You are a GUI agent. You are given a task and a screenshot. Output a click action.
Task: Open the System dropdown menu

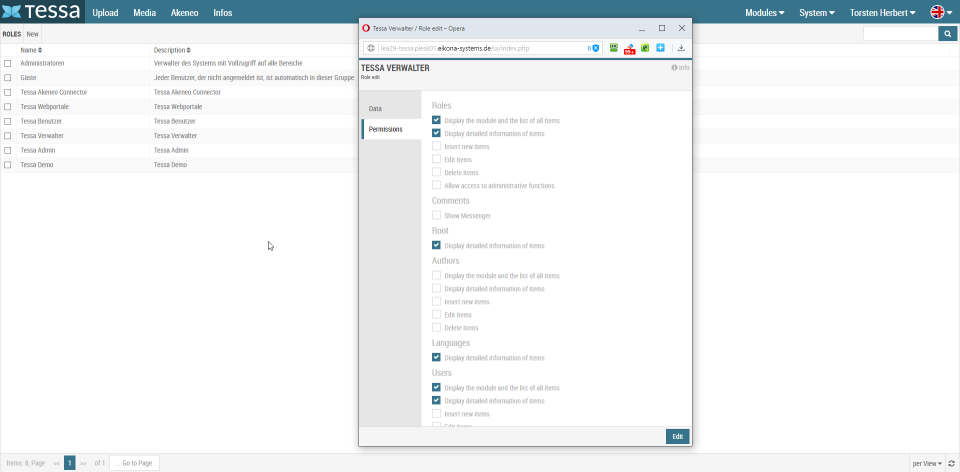(x=817, y=12)
